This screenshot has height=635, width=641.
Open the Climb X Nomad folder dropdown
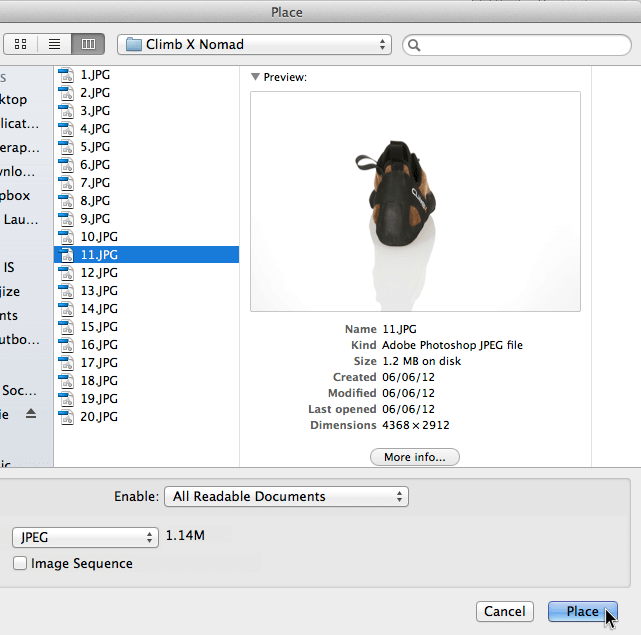254,44
